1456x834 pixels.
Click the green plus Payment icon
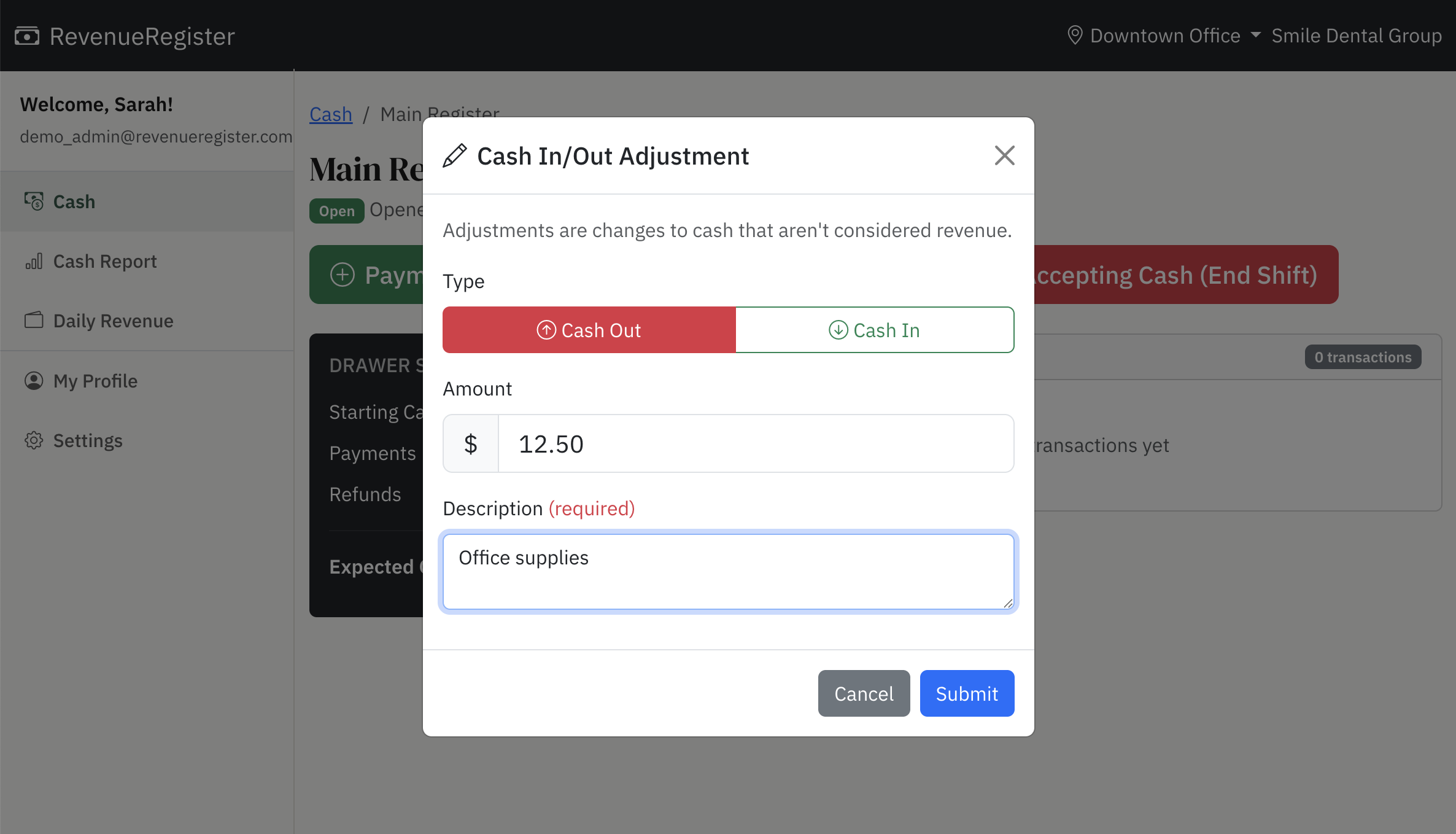[343, 275]
